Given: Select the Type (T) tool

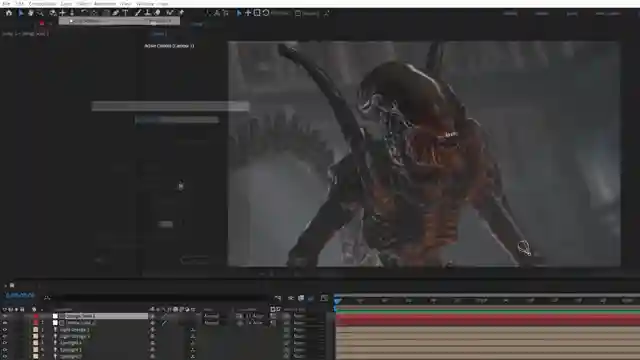Looking at the screenshot, I should pyautogui.click(x=125, y=13).
